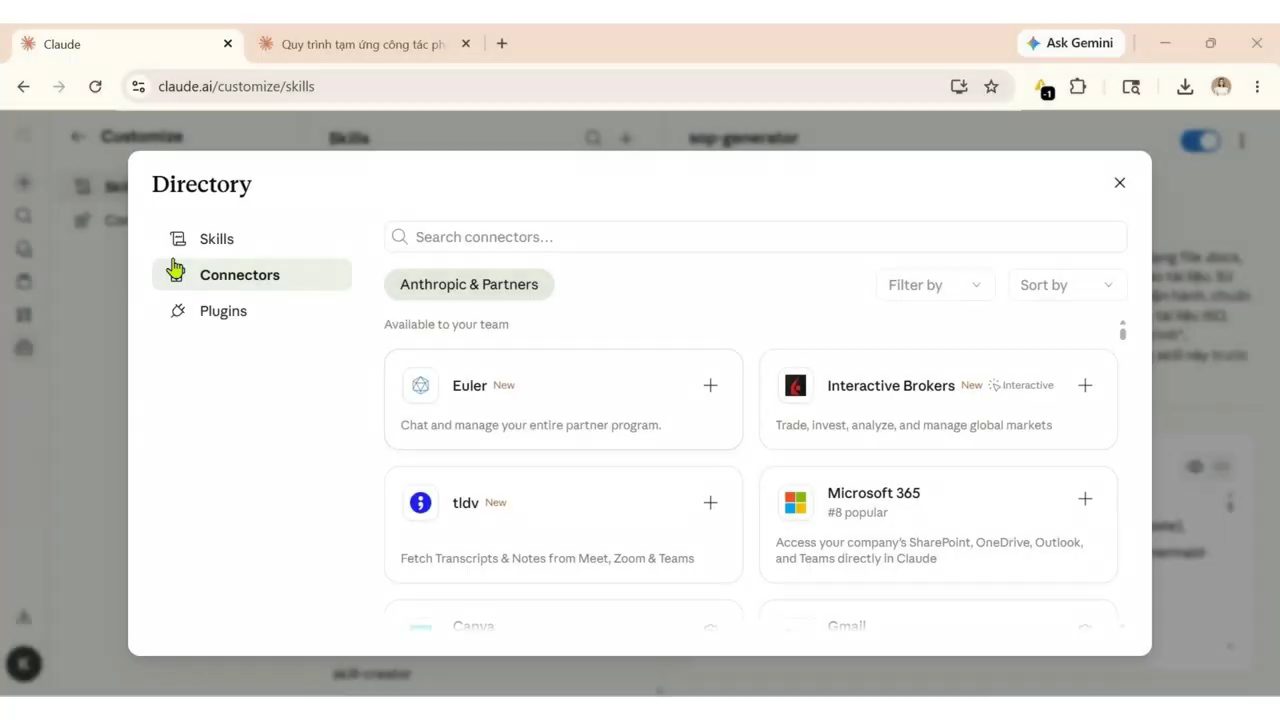
Task: Click the install app icon in address bar
Action: pyautogui.click(x=959, y=87)
